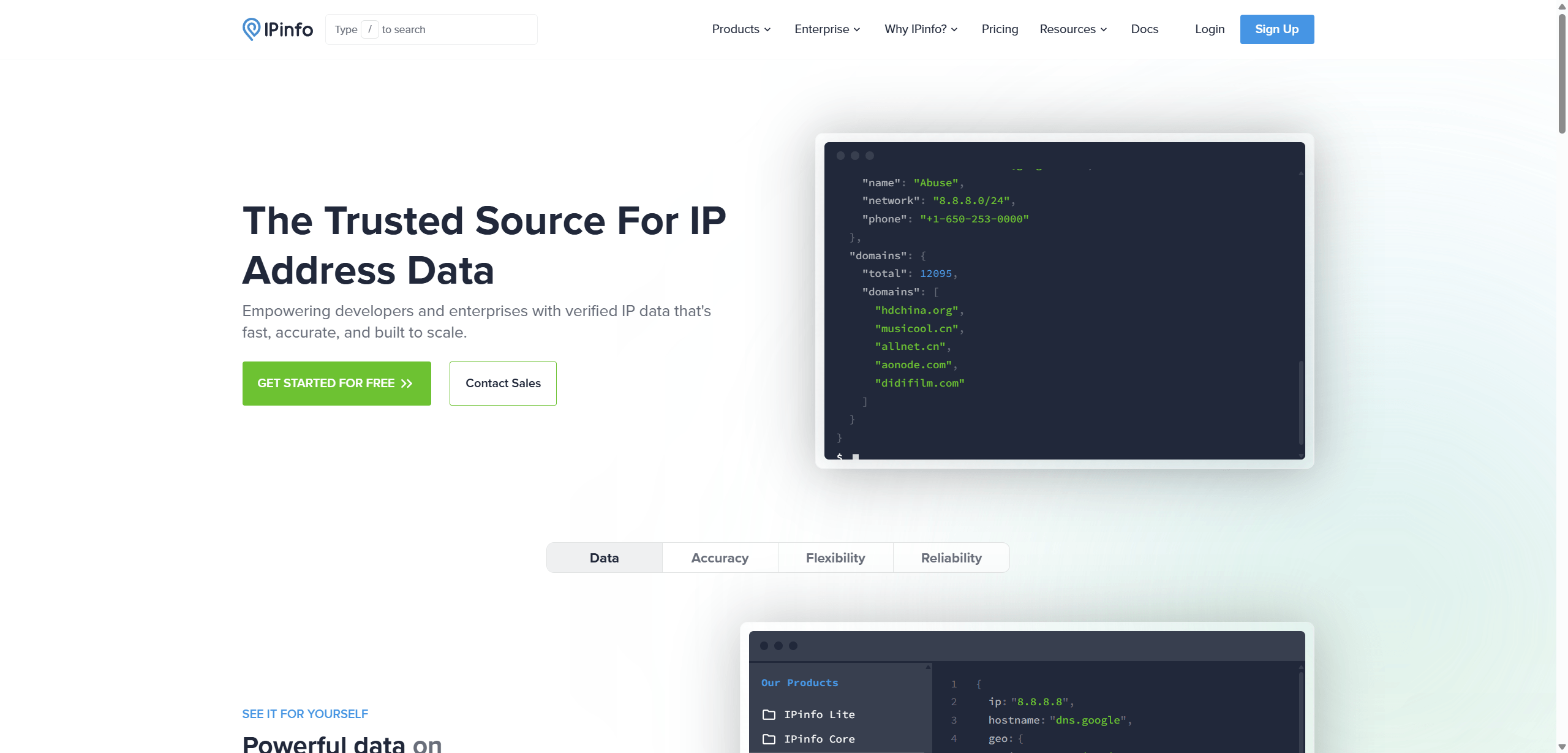This screenshot has width=1568, height=753.
Task: Select the Reliability tab
Action: pos(951,558)
